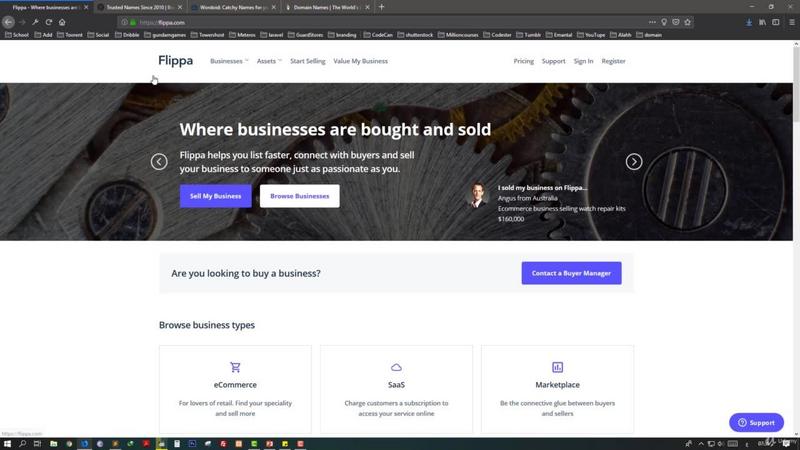Click the eCommerce shopping cart icon
Image resolution: width=800 pixels, height=450 pixels.
(235, 367)
